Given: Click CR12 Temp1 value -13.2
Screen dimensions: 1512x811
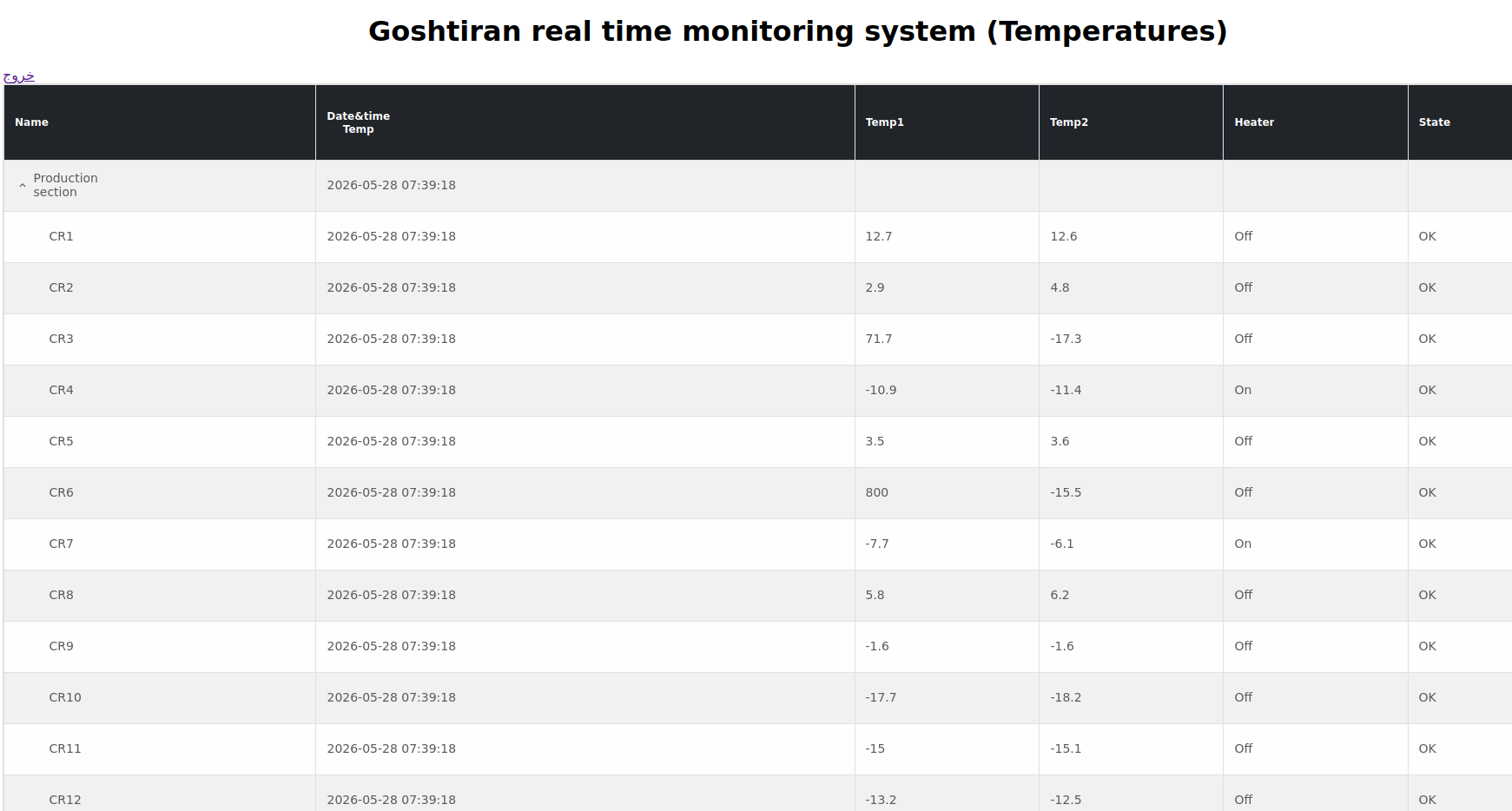Looking at the screenshot, I should click(881, 800).
